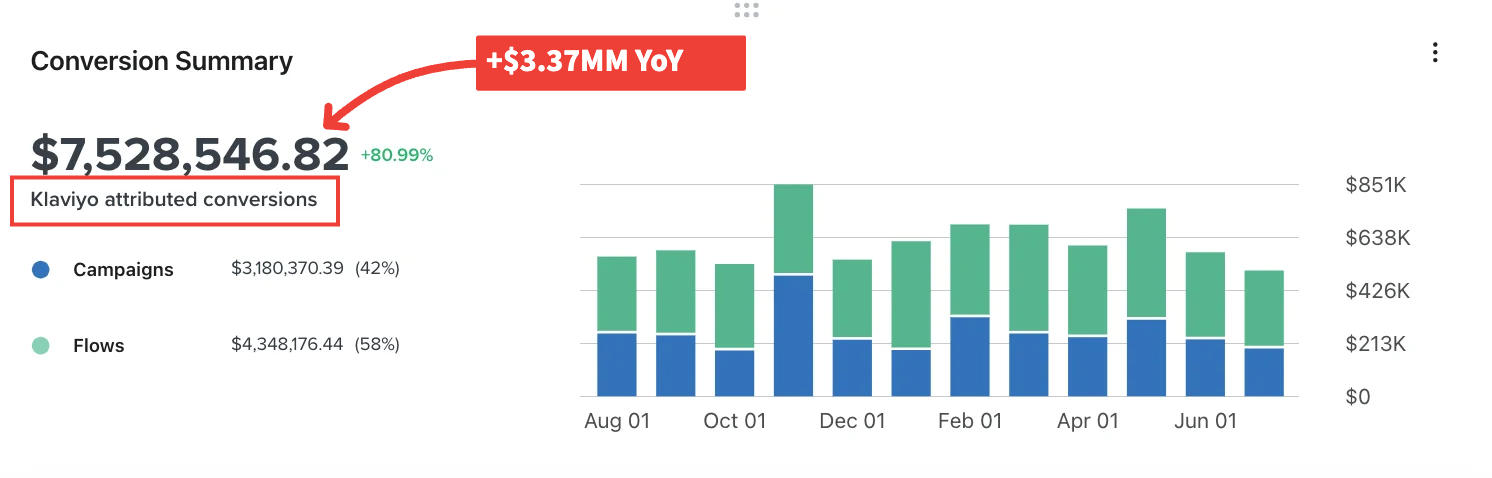Click green segment of Dec 01 bar
This screenshot has height=478, width=1492.
853,298
